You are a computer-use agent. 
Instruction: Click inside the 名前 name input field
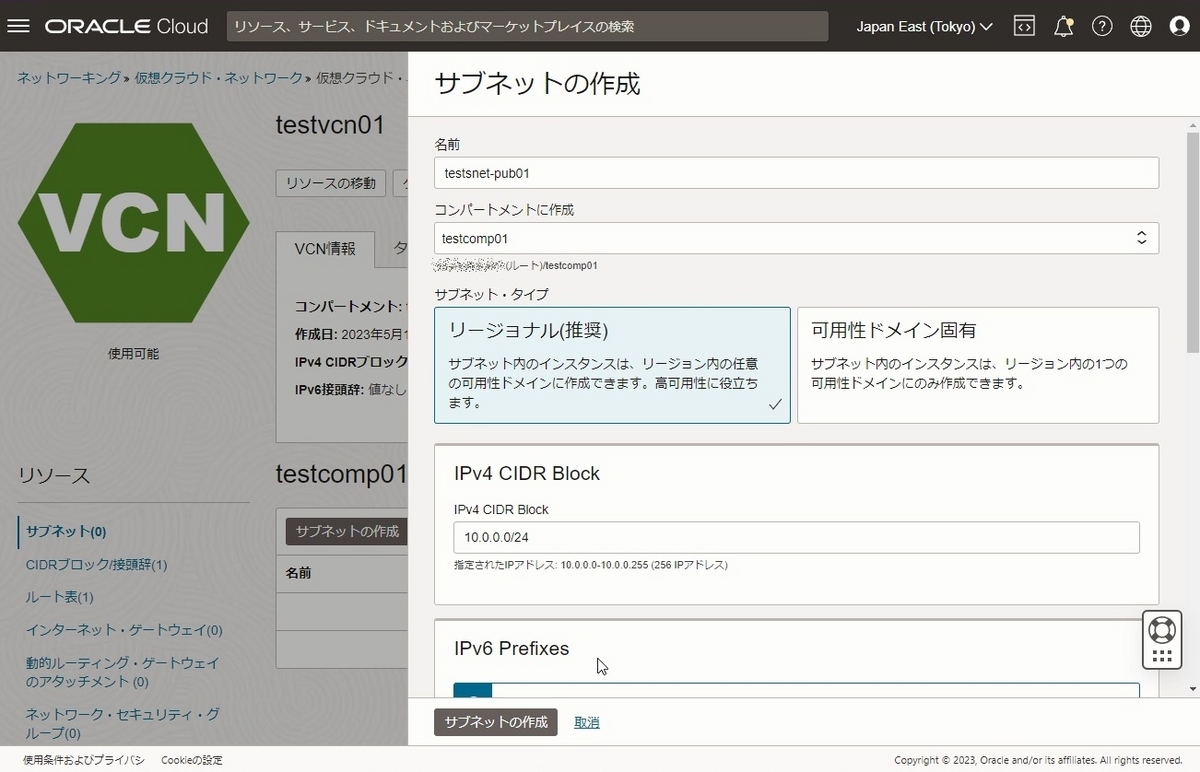tap(795, 172)
